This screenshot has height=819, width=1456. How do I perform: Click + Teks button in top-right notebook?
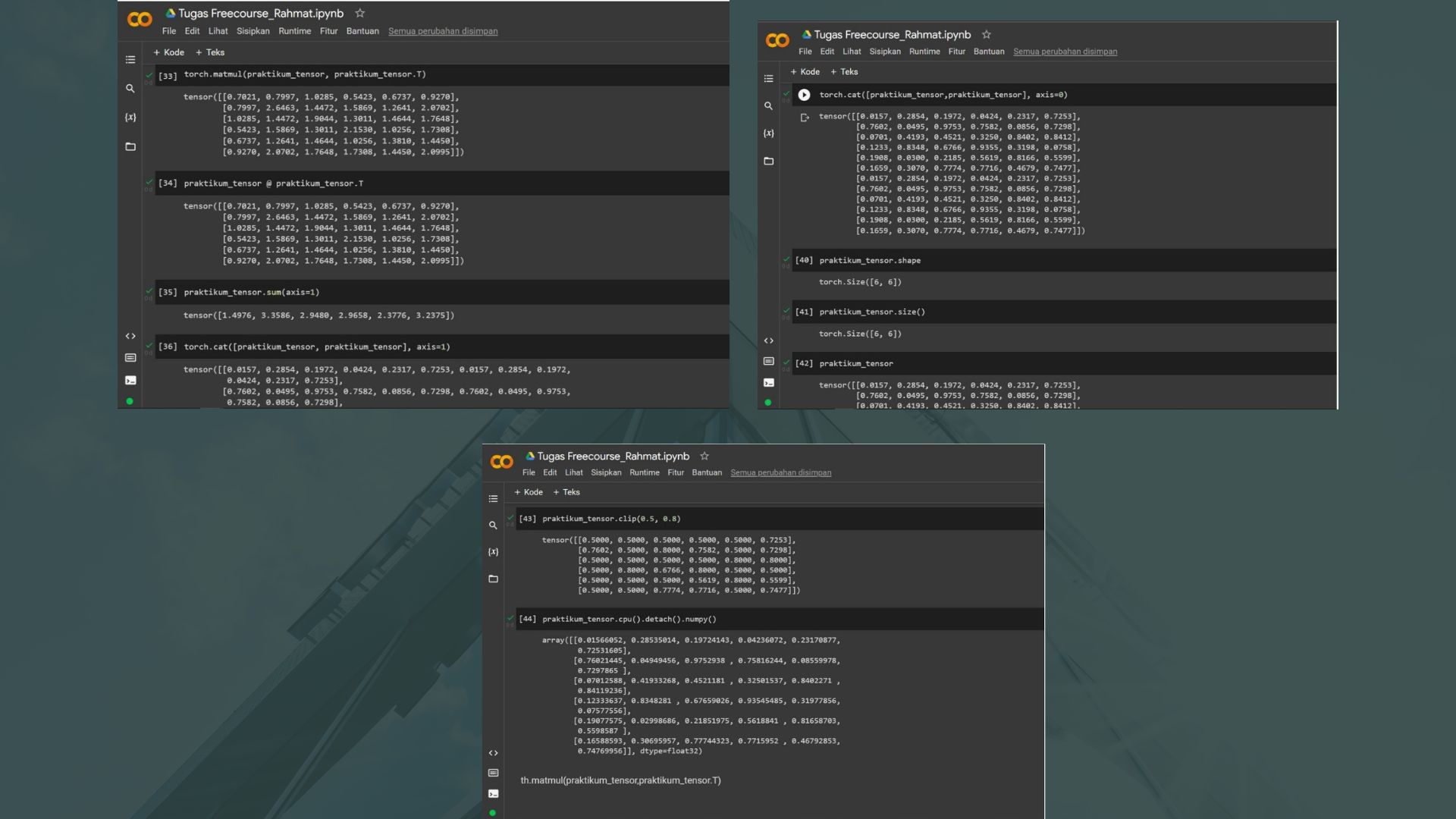coord(844,72)
